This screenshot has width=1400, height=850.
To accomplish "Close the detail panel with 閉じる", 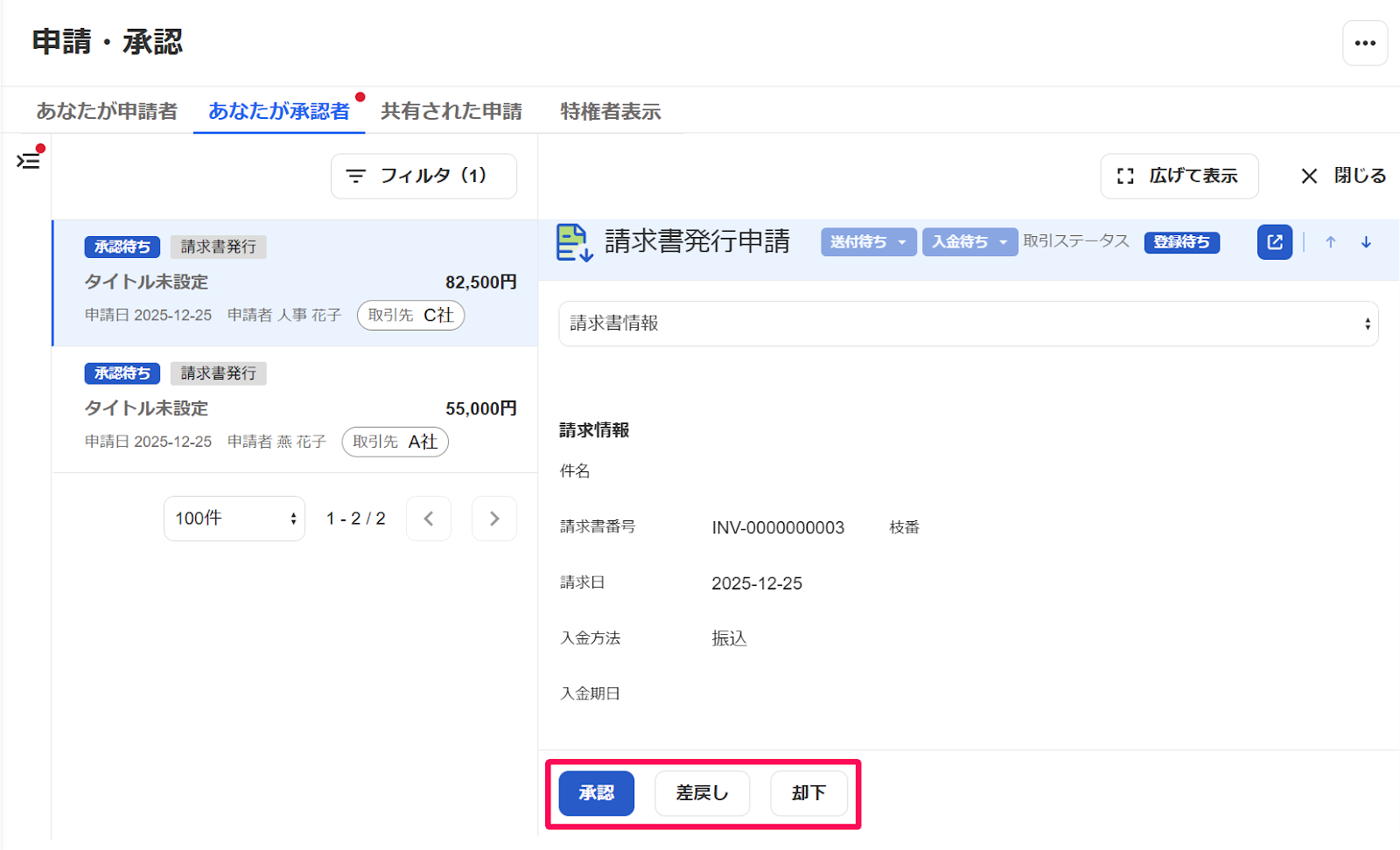I will [1343, 176].
